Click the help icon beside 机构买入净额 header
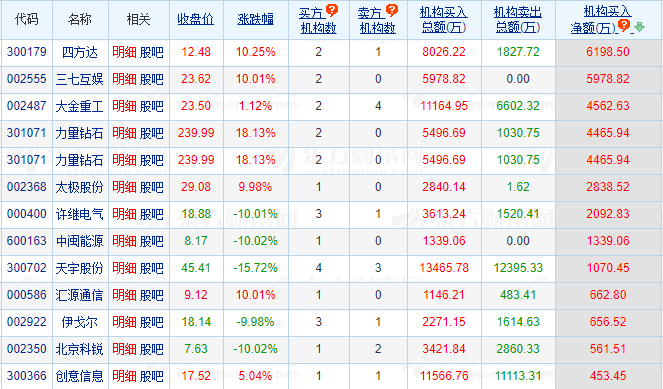The width and height of the screenshot is (663, 389). [x=624, y=25]
